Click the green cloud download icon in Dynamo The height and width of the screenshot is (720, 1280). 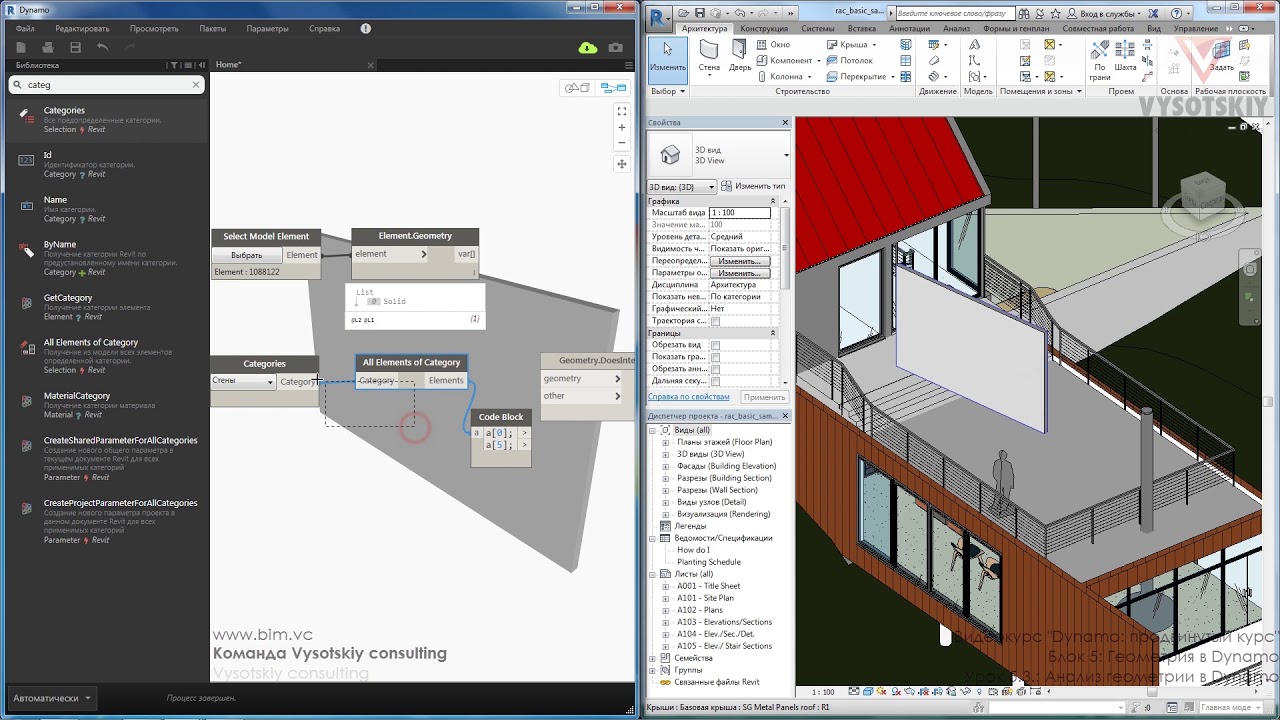tap(588, 48)
